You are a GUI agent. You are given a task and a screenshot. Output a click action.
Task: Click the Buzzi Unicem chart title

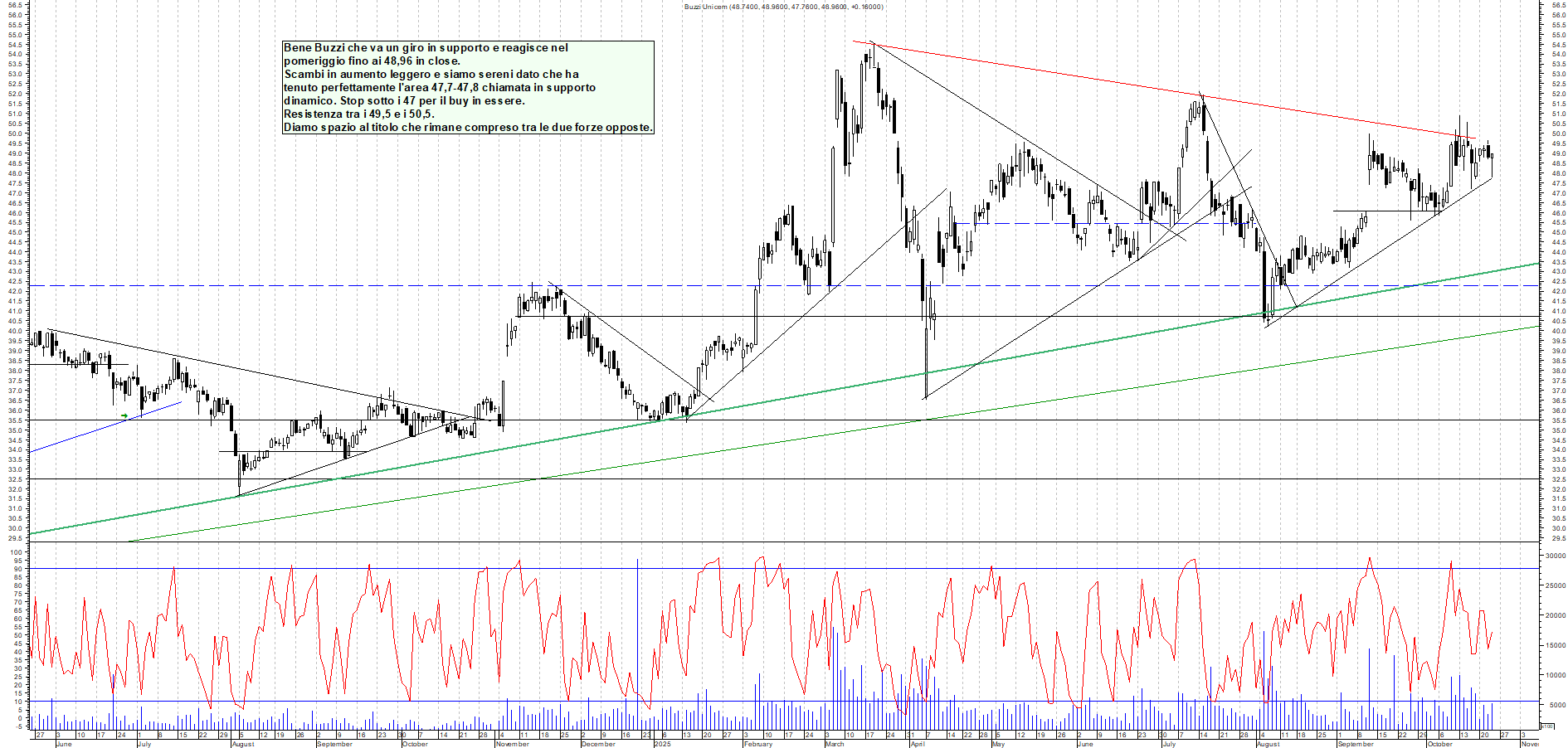(783, 7)
